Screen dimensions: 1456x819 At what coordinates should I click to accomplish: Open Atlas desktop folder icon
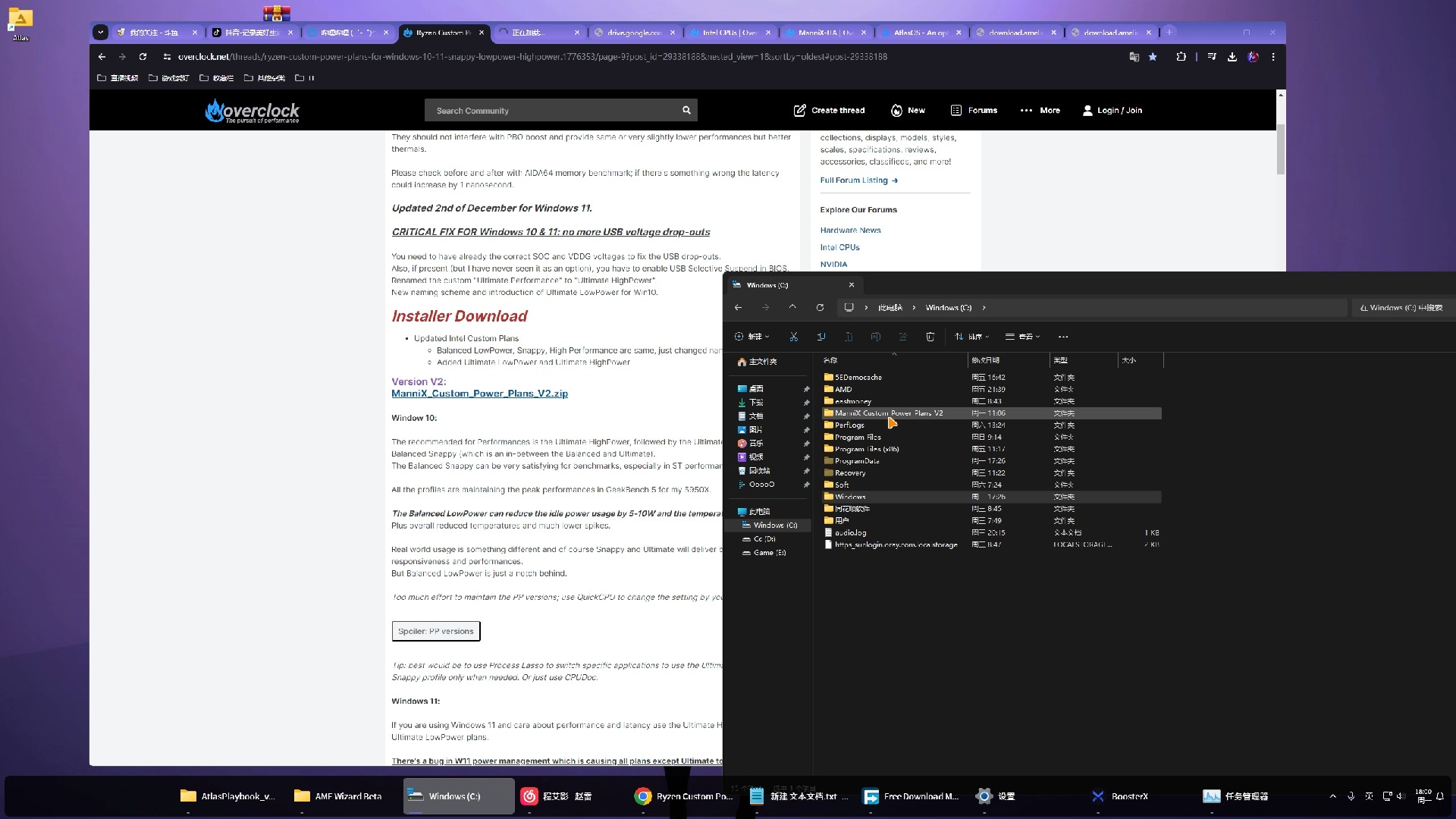[20, 23]
